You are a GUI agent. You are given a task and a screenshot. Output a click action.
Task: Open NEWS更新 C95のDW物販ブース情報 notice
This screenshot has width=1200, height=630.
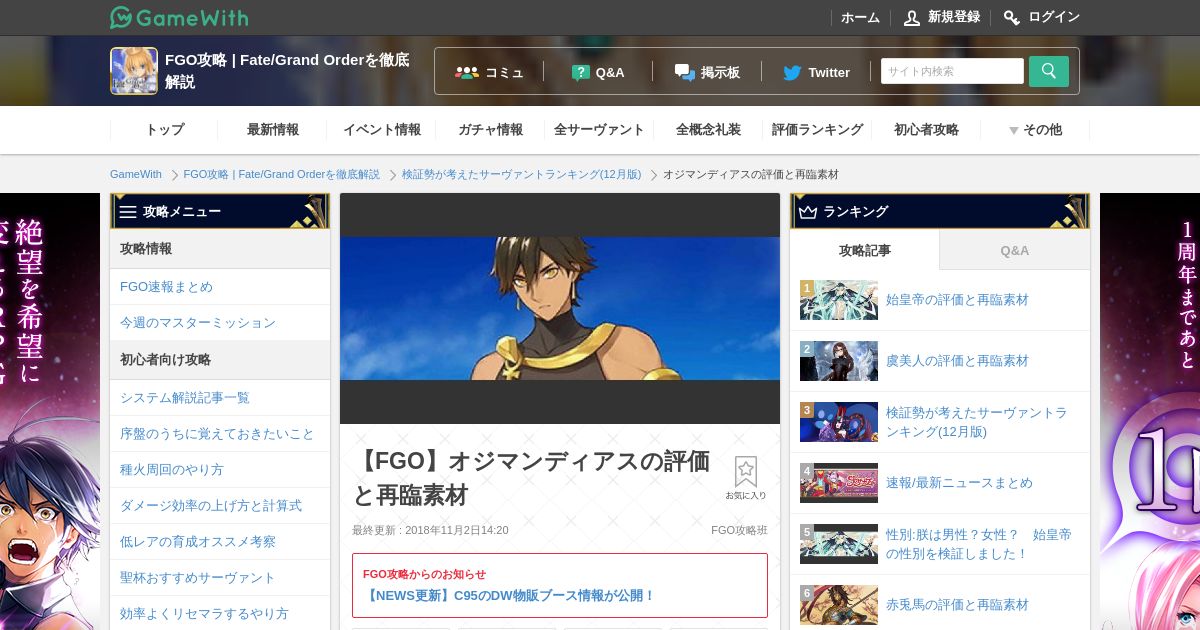[x=511, y=595]
